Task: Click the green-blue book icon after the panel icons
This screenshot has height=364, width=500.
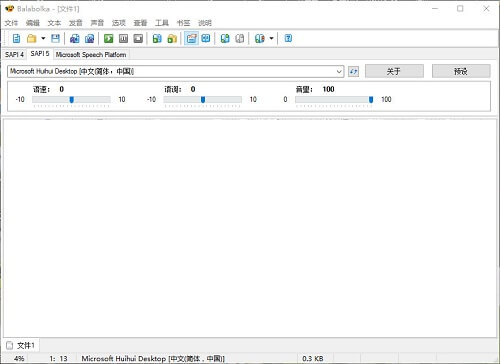Action: (225, 38)
